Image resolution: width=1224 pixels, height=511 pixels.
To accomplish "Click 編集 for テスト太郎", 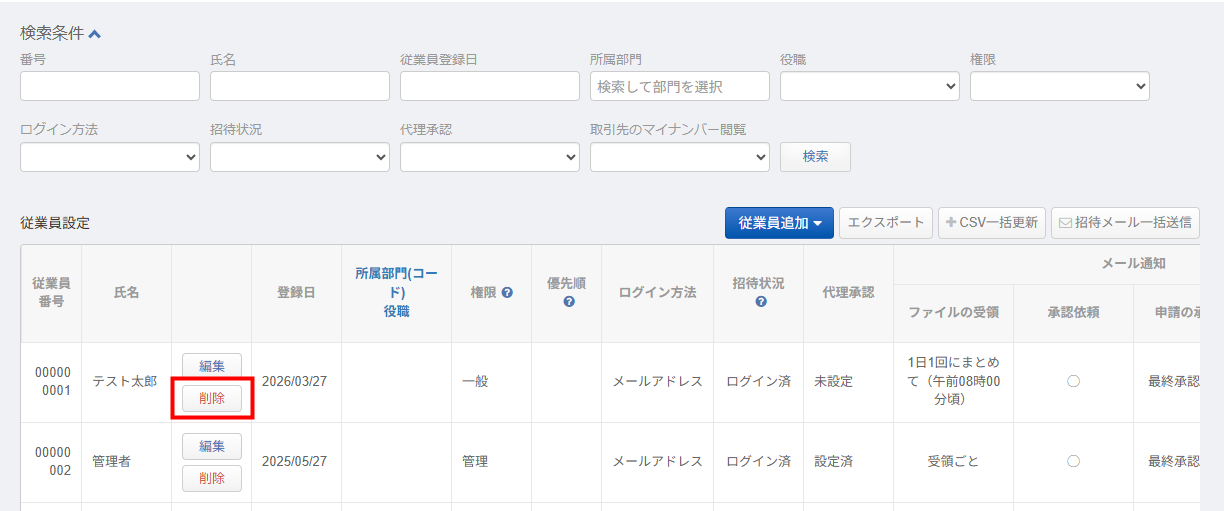I will click(x=211, y=366).
